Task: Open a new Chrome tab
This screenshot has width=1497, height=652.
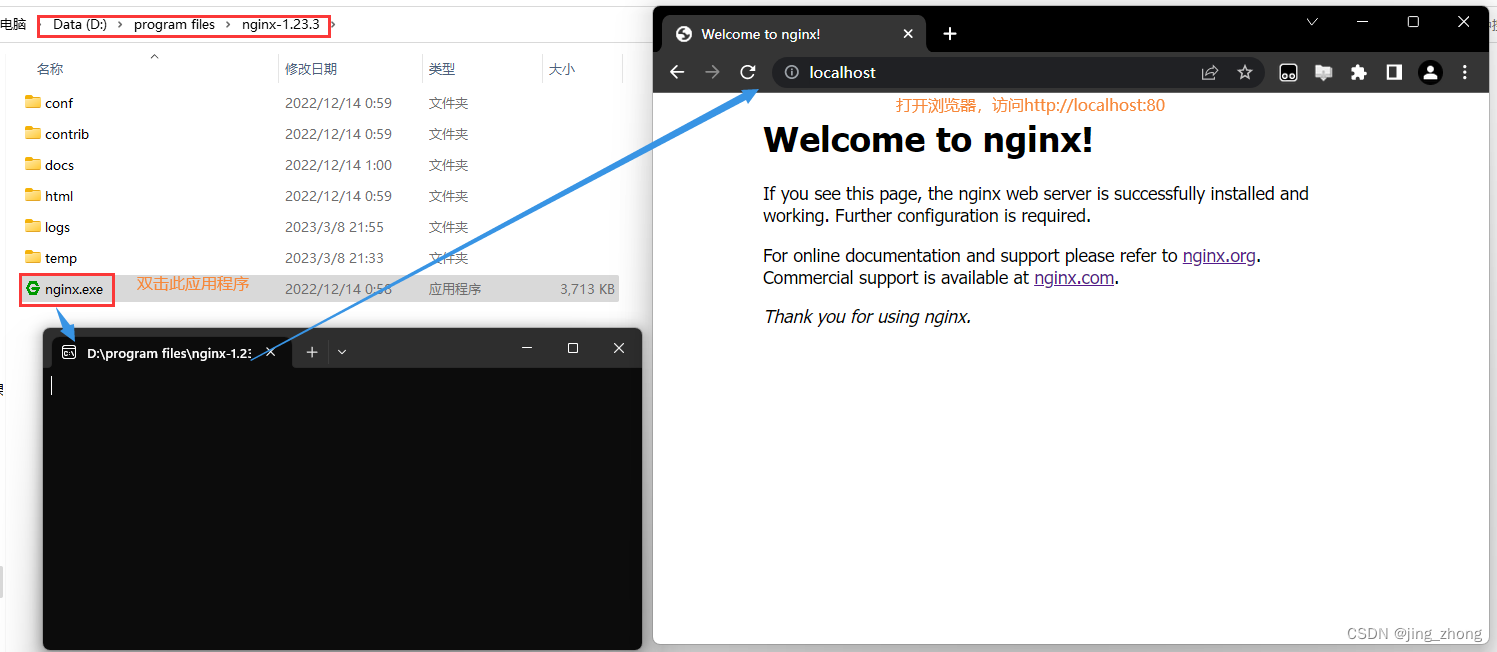Action: pyautogui.click(x=950, y=34)
